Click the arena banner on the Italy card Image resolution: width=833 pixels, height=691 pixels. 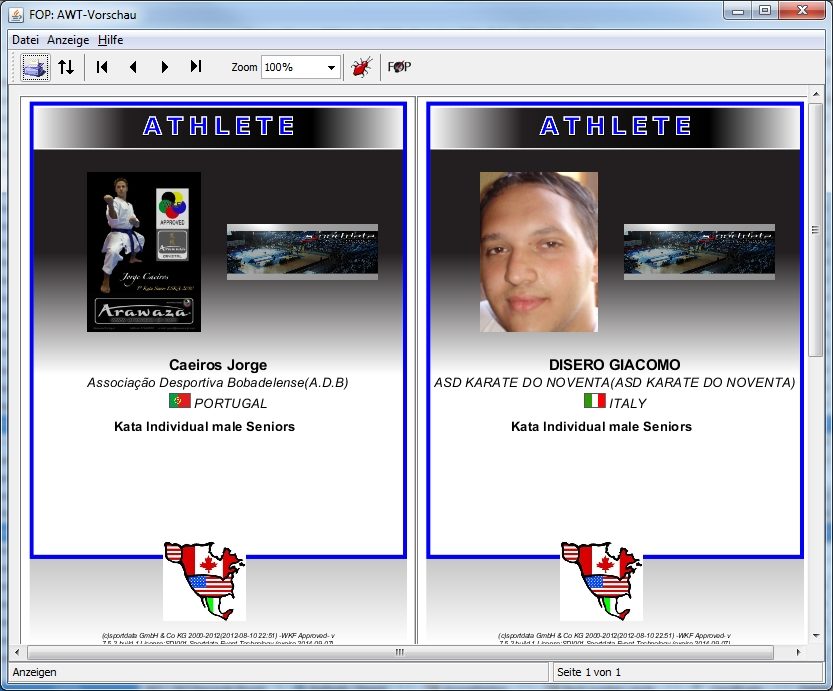tap(699, 252)
